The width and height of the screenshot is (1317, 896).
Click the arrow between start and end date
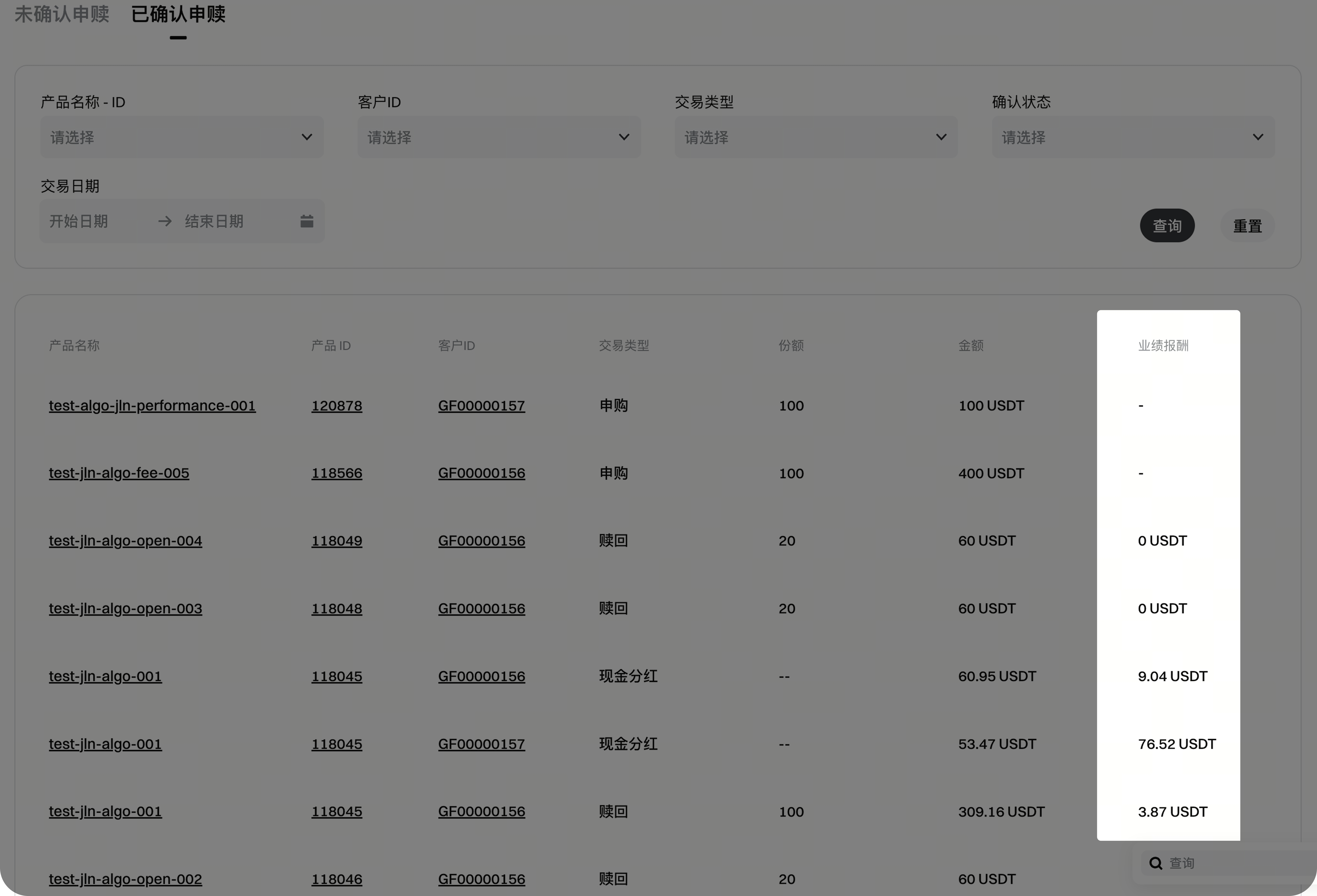tap(165, 221)
